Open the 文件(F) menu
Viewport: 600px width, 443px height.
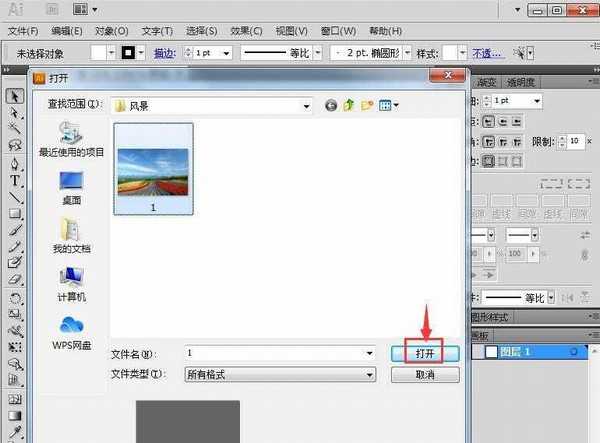pyautogui.click(x=21, y=33)
